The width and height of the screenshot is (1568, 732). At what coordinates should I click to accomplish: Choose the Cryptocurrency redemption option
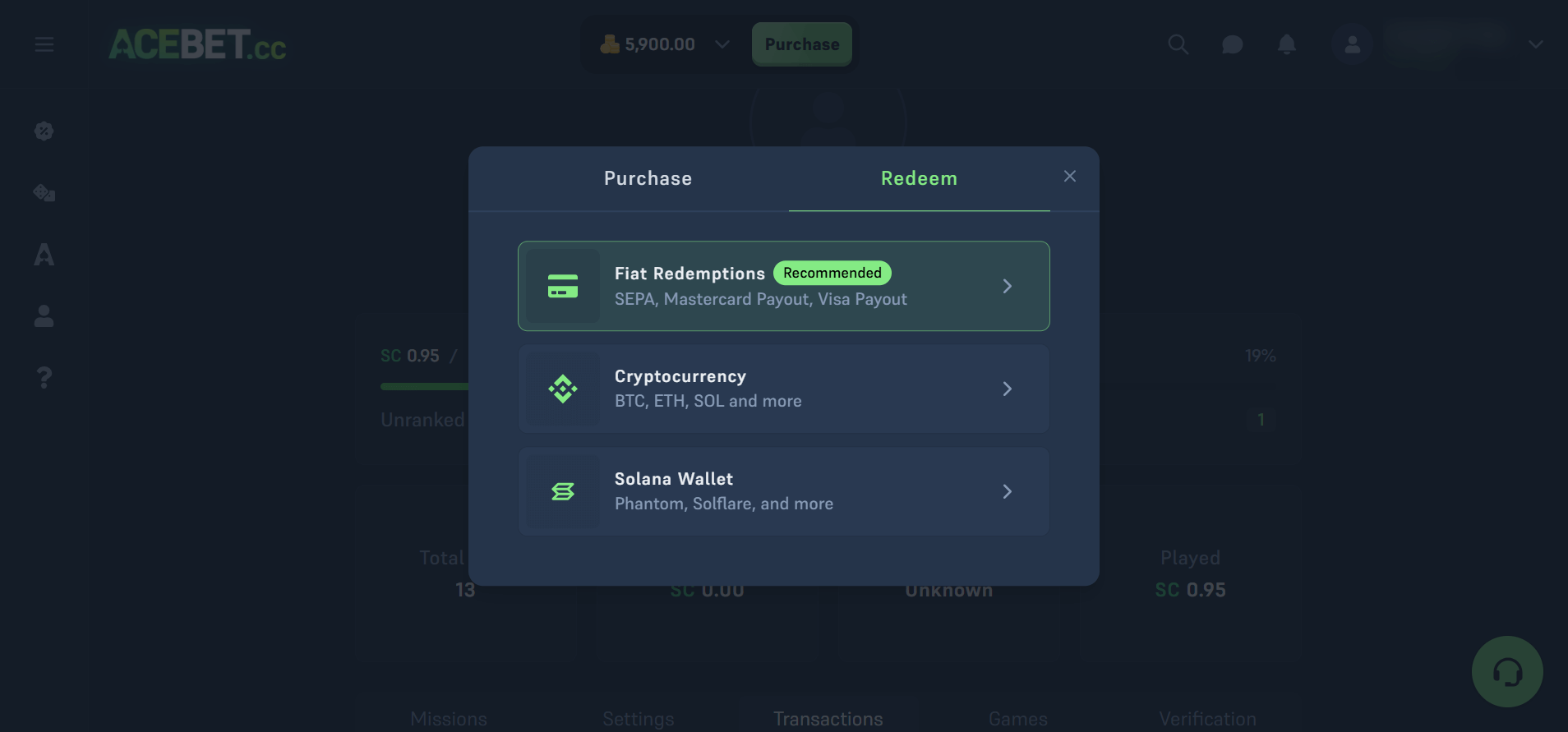tap(783, 389)
